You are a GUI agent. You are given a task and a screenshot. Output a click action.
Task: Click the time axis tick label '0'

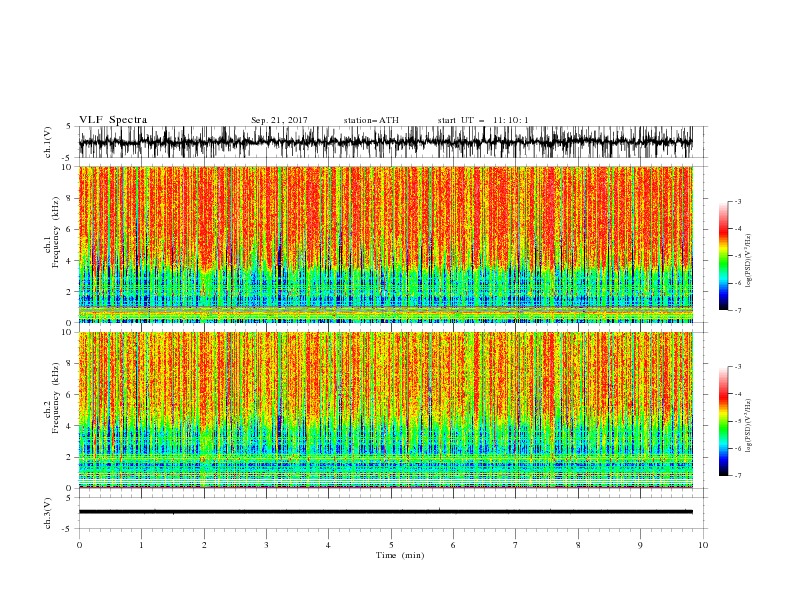coord(79,545)
